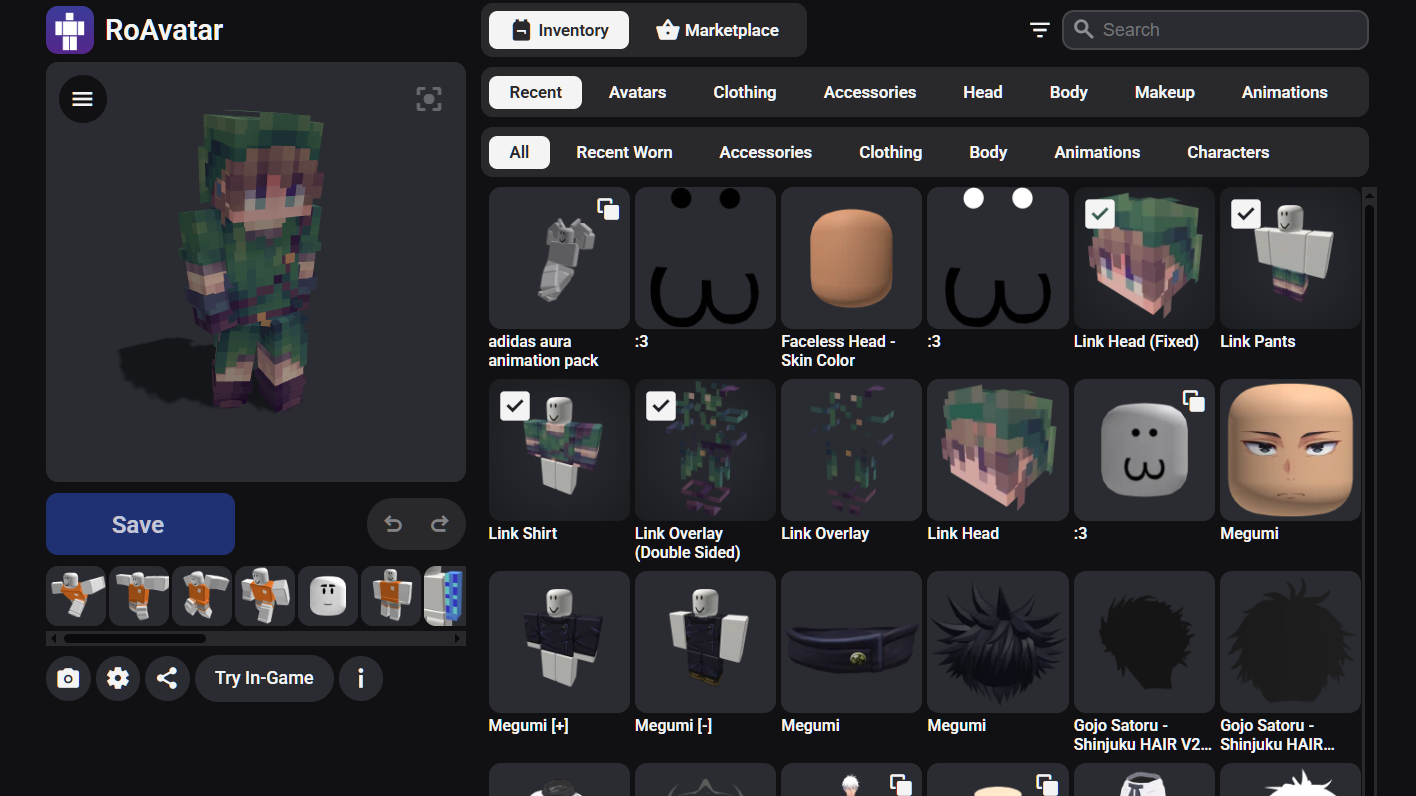Screen dimensions: 1416x796
Task: Click the share icon button
Action: coord(167,678)
